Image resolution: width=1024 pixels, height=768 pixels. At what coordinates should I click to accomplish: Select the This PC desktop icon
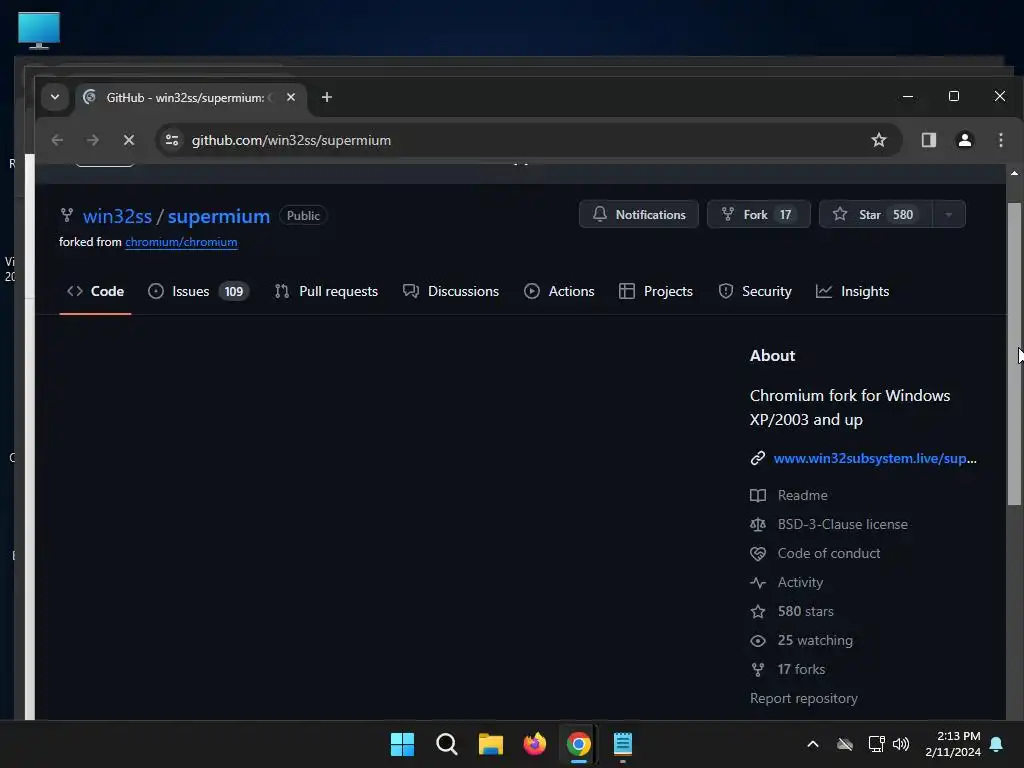(x=39, y=31)
